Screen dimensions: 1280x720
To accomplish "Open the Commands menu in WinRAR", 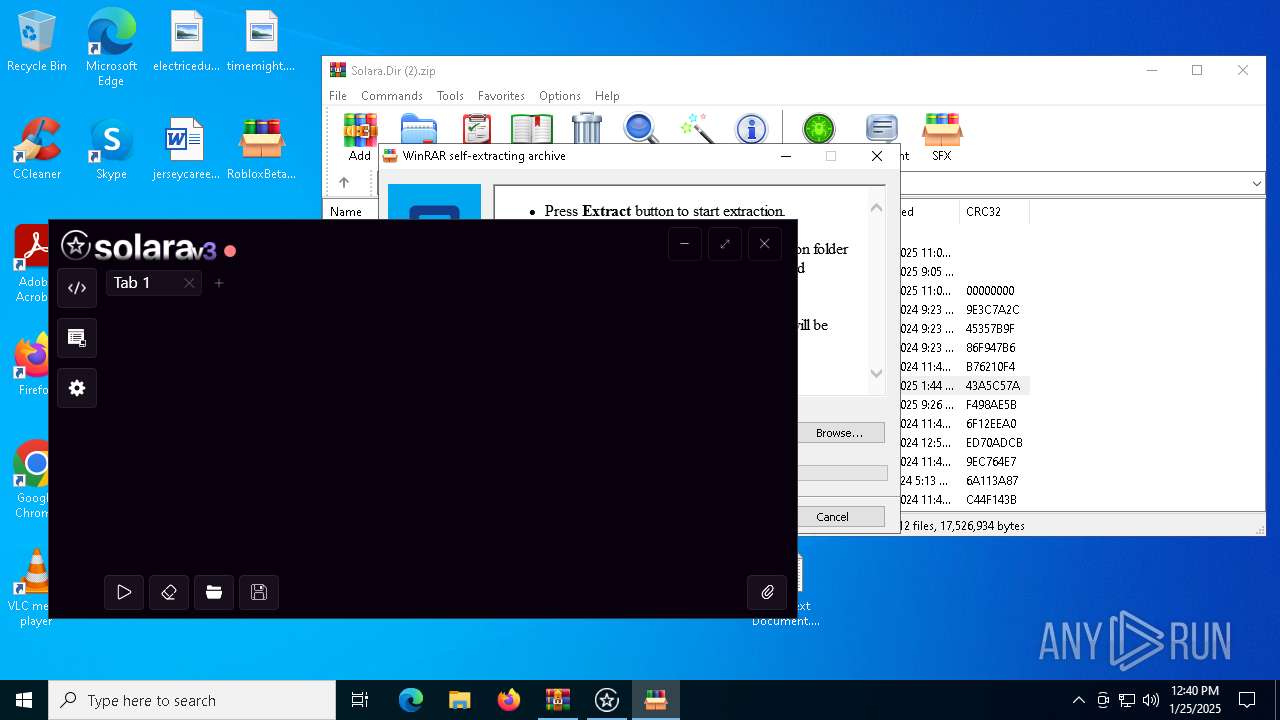I will tap(391, 96).
